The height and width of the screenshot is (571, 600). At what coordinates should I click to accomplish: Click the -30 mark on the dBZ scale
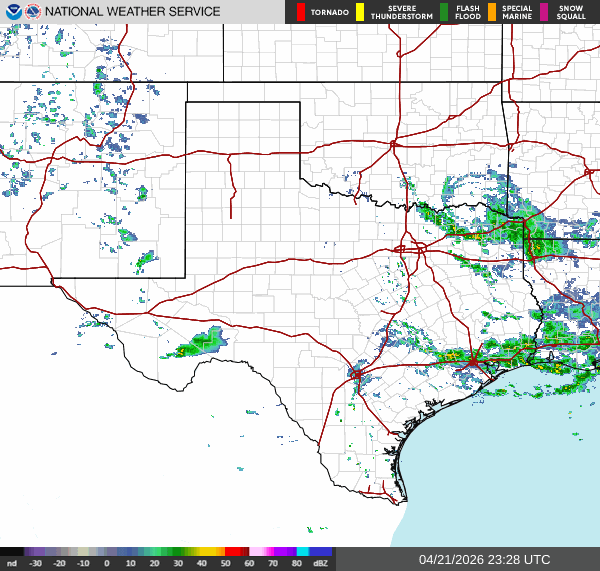pos(35,564)
